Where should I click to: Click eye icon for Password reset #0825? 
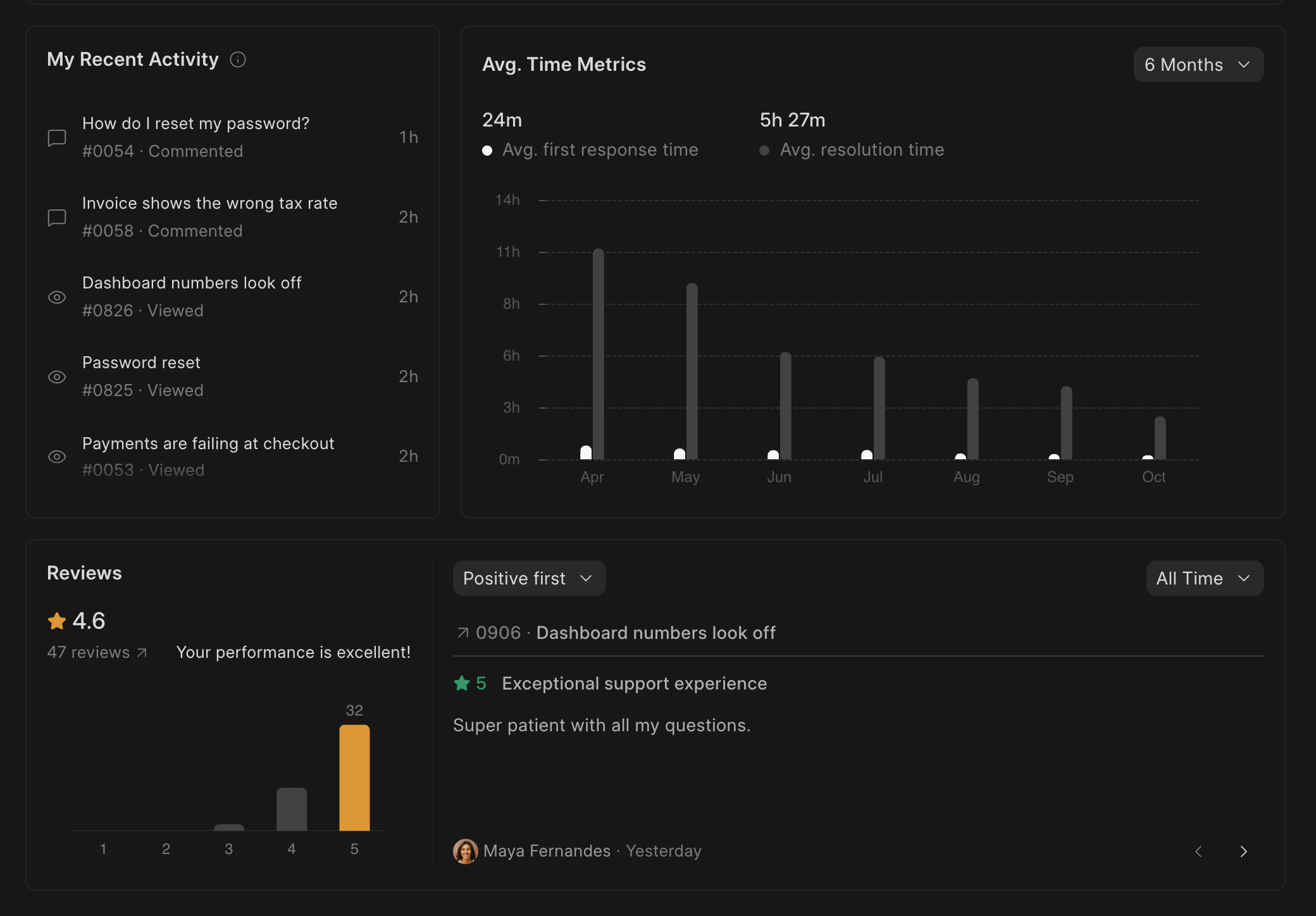[57, 376]
